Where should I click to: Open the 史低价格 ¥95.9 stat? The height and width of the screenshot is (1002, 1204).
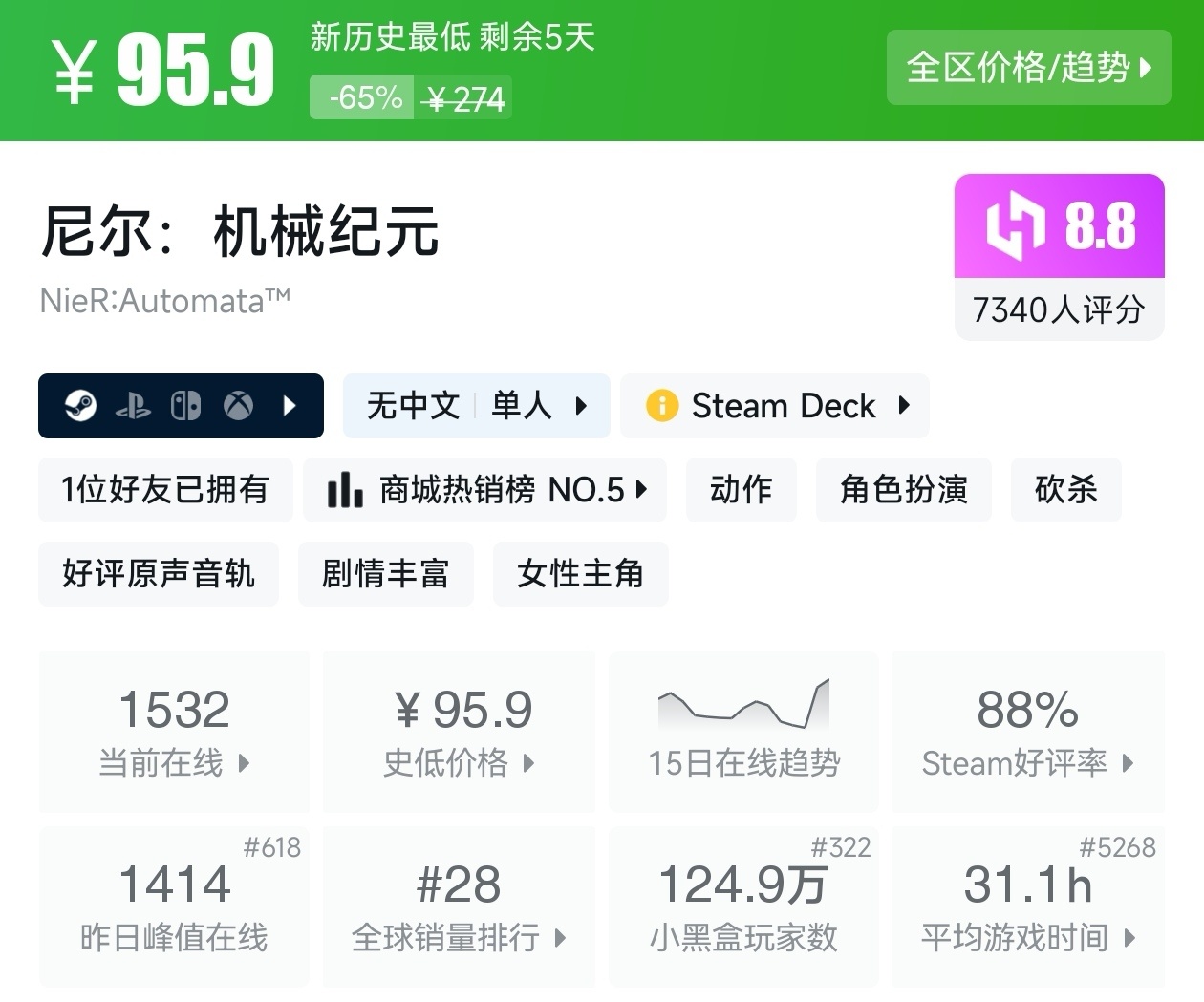(460, 732)
